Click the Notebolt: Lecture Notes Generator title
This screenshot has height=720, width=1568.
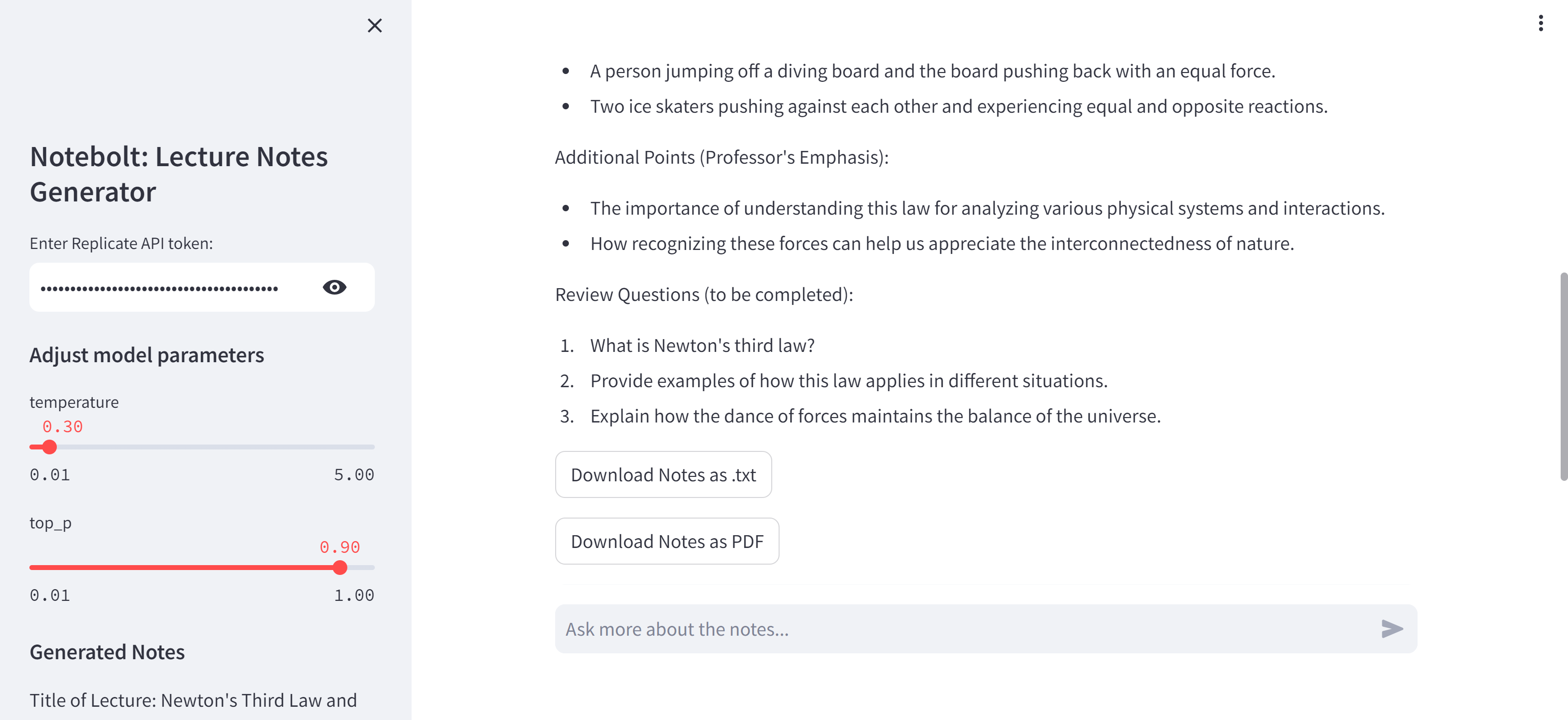click(179, 174)
